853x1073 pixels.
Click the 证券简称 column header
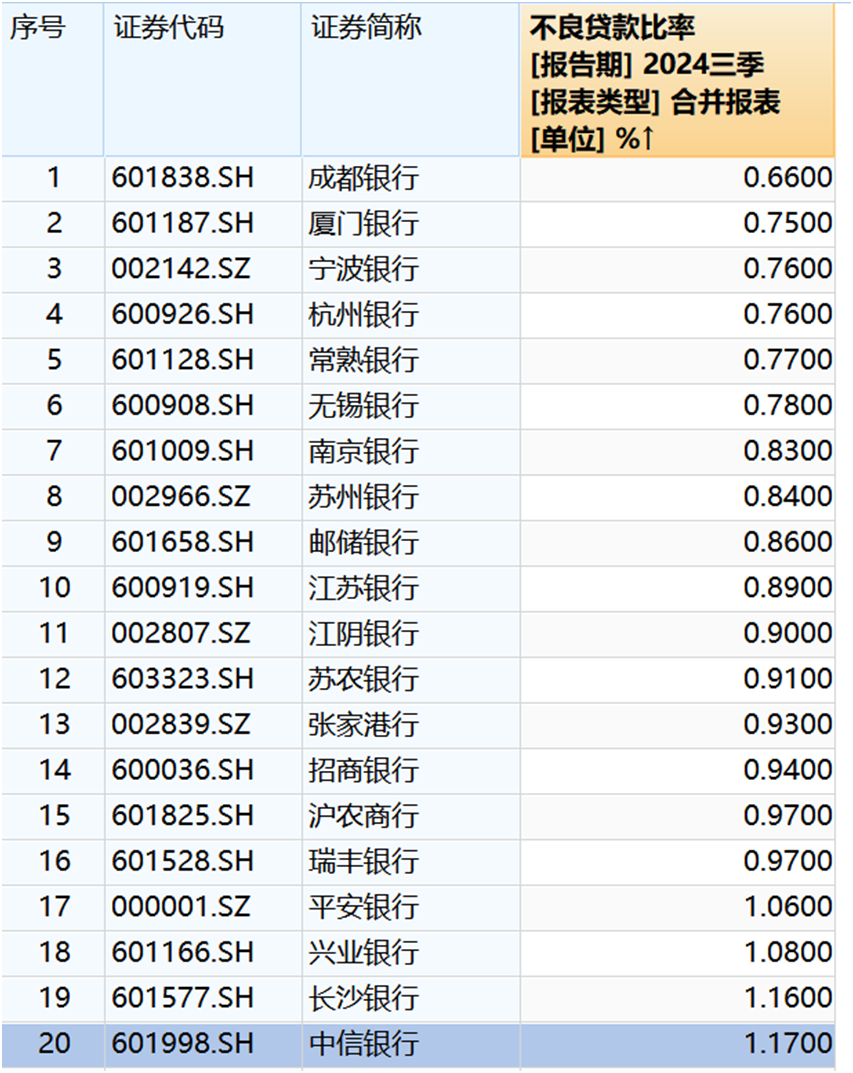410,80
